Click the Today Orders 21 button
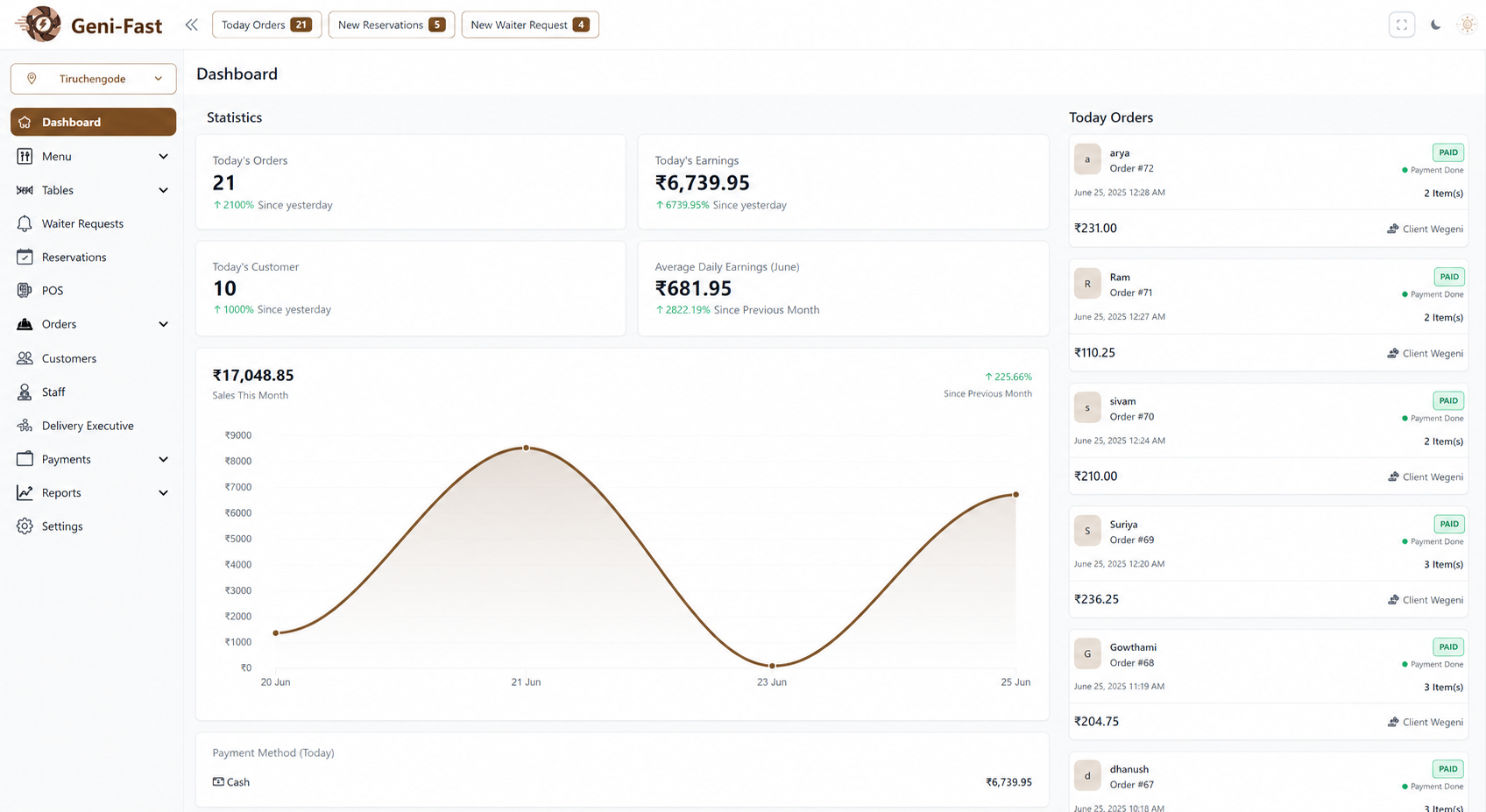This screenshot has height=812, width=1486. (x=266, y=25)
